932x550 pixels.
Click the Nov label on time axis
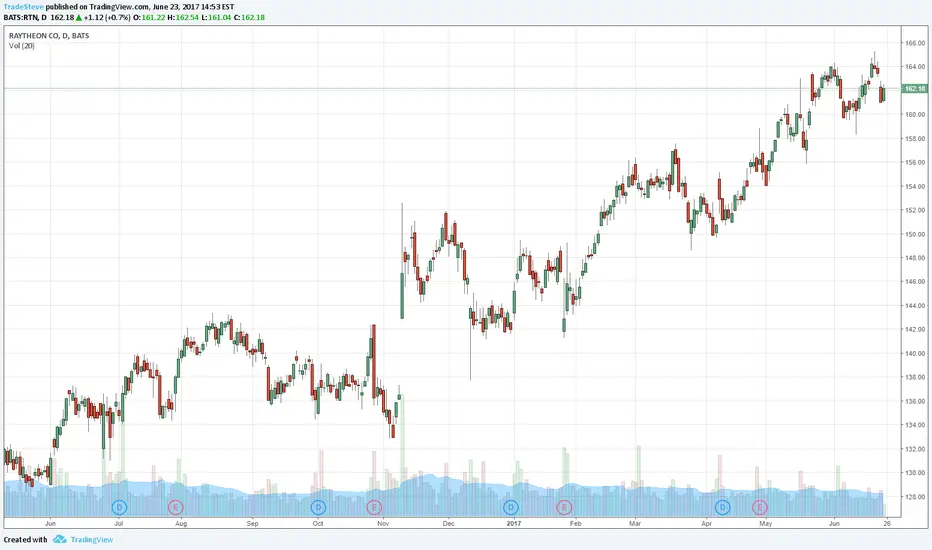click(383, 524)
